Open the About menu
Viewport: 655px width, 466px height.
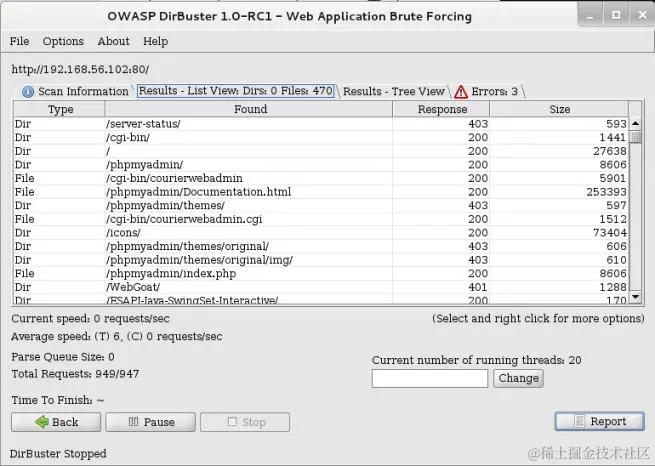(113, 41)
